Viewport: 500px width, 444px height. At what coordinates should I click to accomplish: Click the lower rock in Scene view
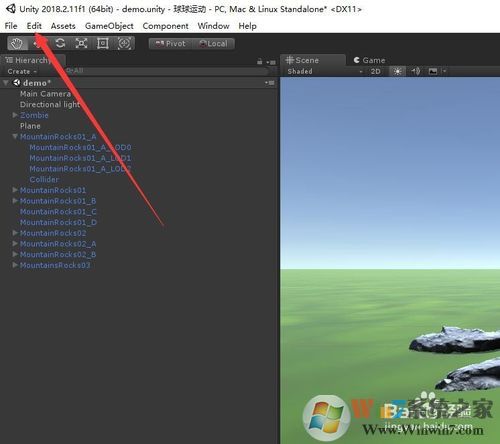[x=469, y=374]
